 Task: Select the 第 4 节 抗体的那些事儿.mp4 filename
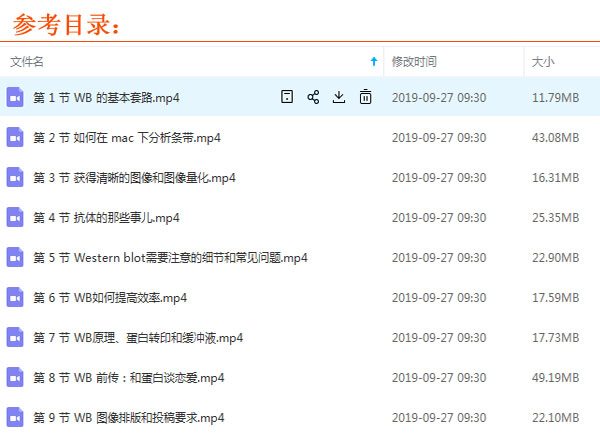click(x=106, y=217)
